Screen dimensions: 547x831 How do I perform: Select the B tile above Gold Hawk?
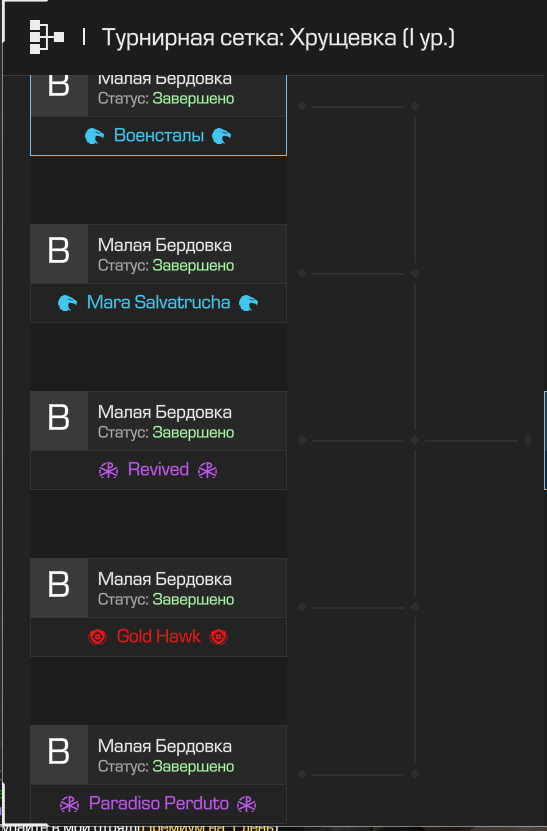(59, 588)
